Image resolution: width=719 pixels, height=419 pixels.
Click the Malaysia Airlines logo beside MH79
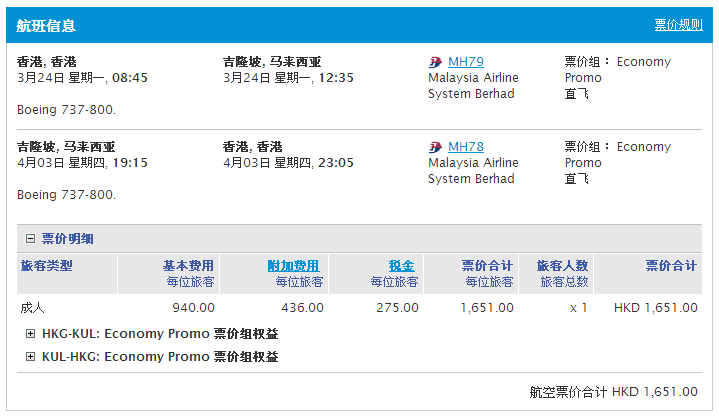(436, 62)
